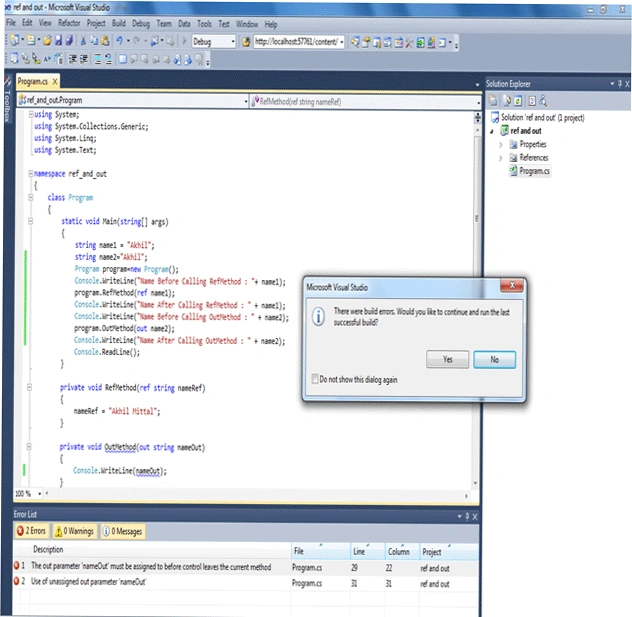Click the Open File folder icon

[x=47, y=41]
